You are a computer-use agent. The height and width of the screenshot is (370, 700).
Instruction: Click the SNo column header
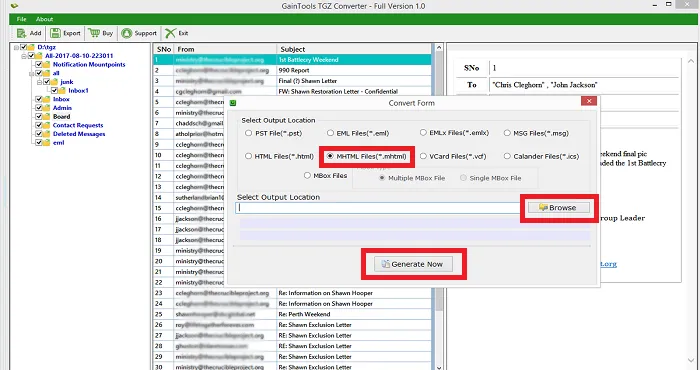[164, 49]
